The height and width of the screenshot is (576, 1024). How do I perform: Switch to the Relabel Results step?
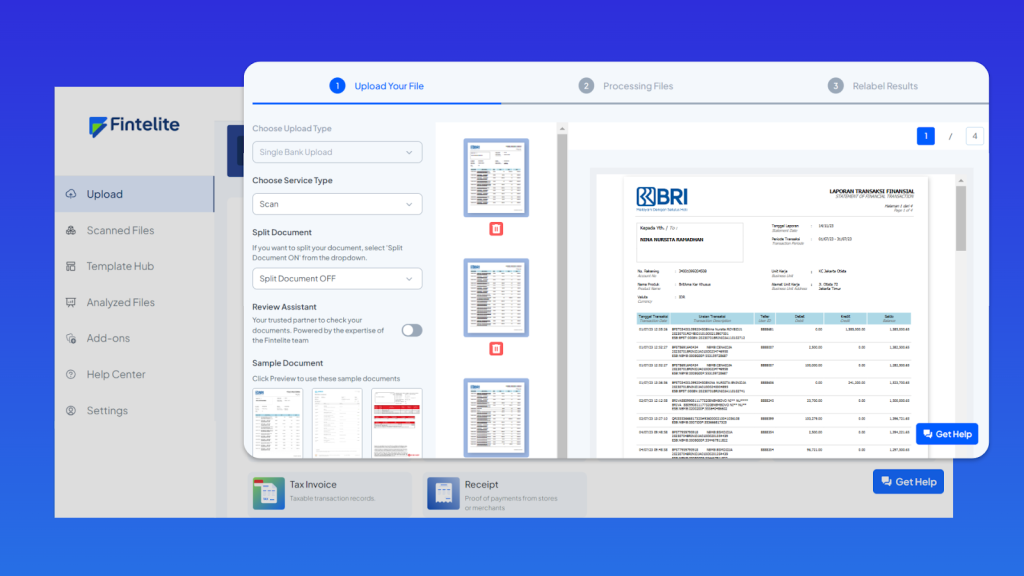pos(873,86)
